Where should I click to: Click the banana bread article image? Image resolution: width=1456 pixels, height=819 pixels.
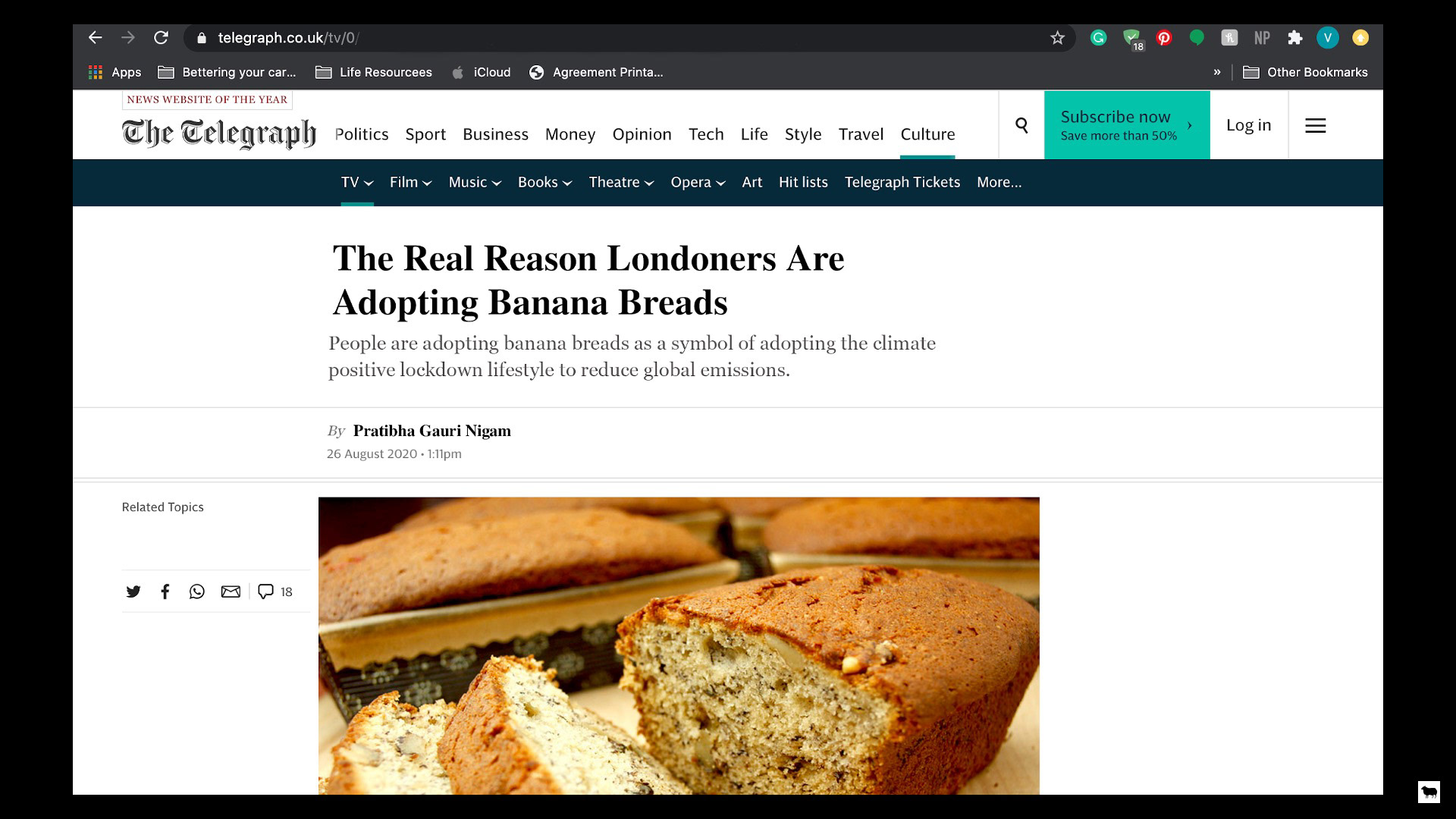[679, 646]
